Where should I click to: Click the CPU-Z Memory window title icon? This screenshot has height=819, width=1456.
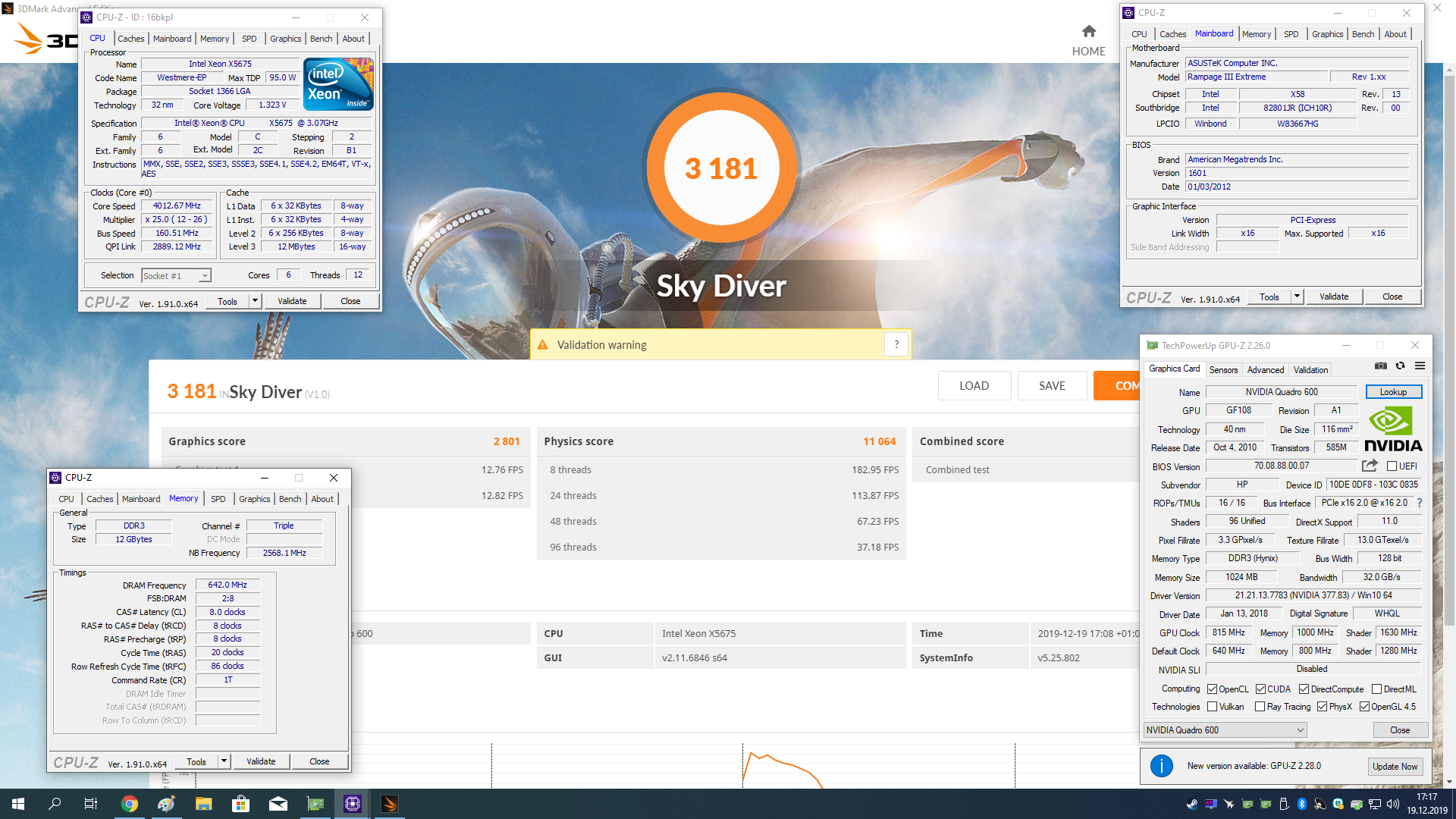[55, 477]
